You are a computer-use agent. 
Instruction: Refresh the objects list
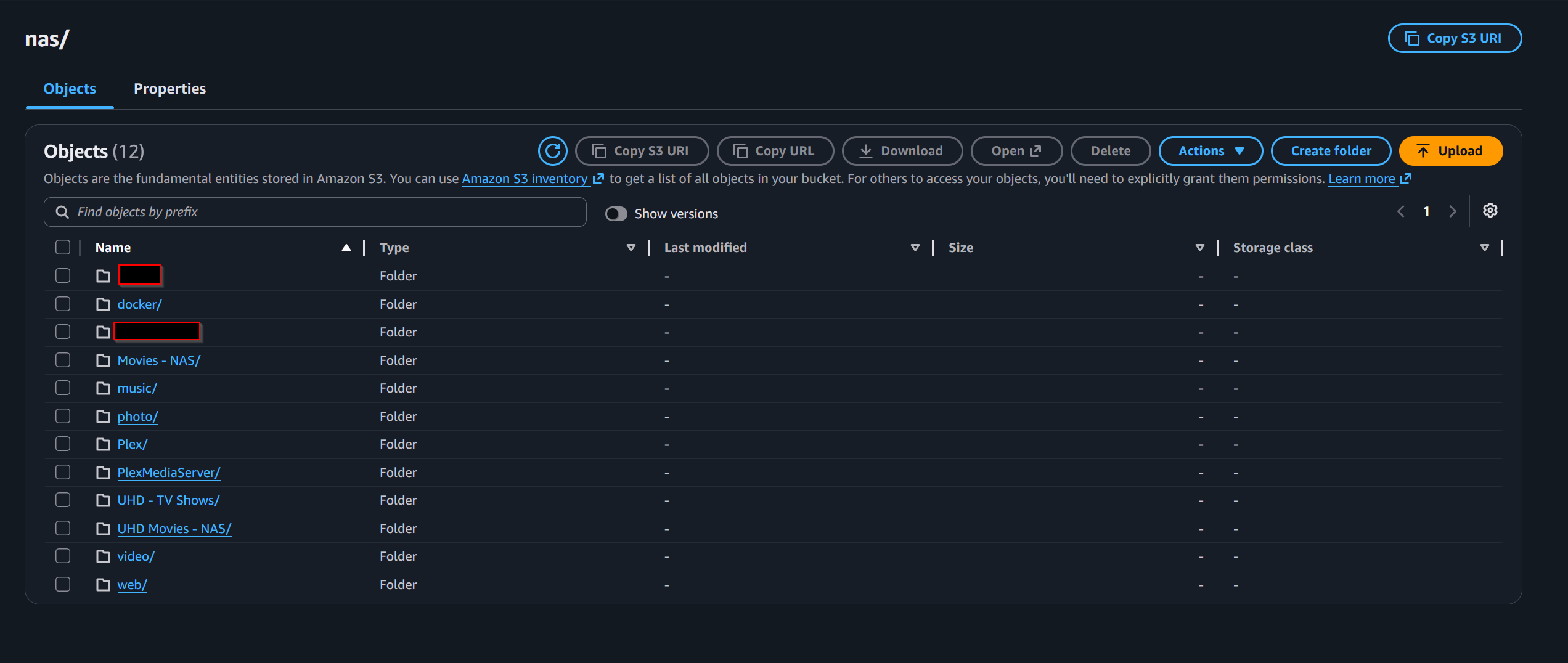coord(552,151)
